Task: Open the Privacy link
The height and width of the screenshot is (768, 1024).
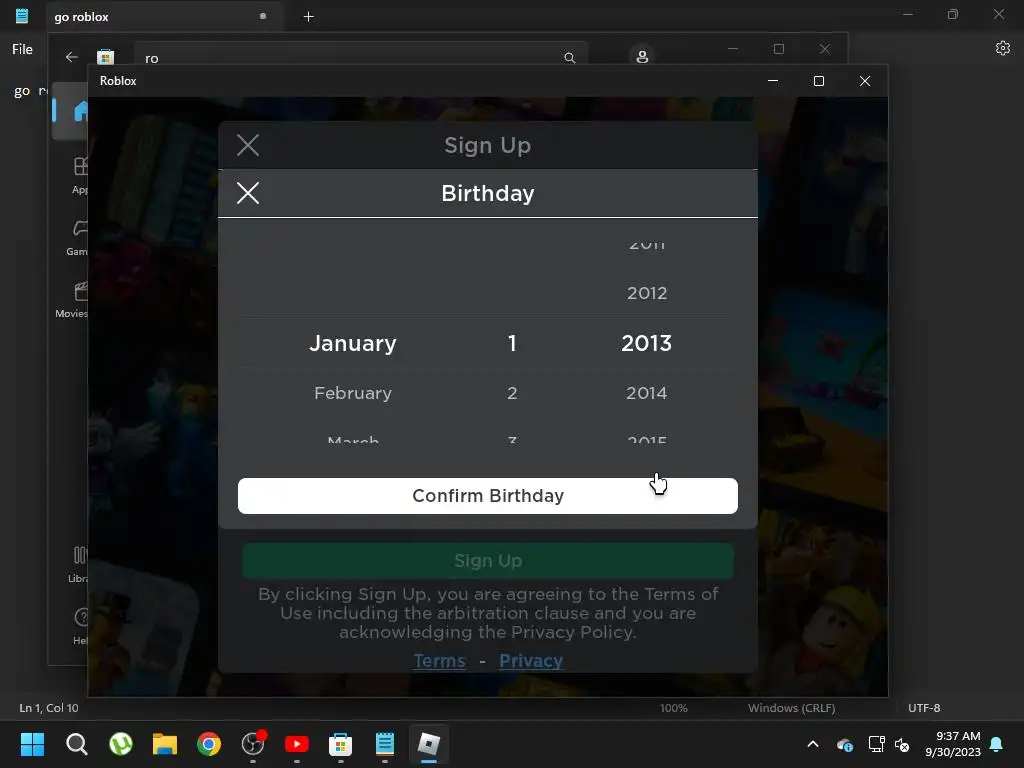Action: coord(531,661)
